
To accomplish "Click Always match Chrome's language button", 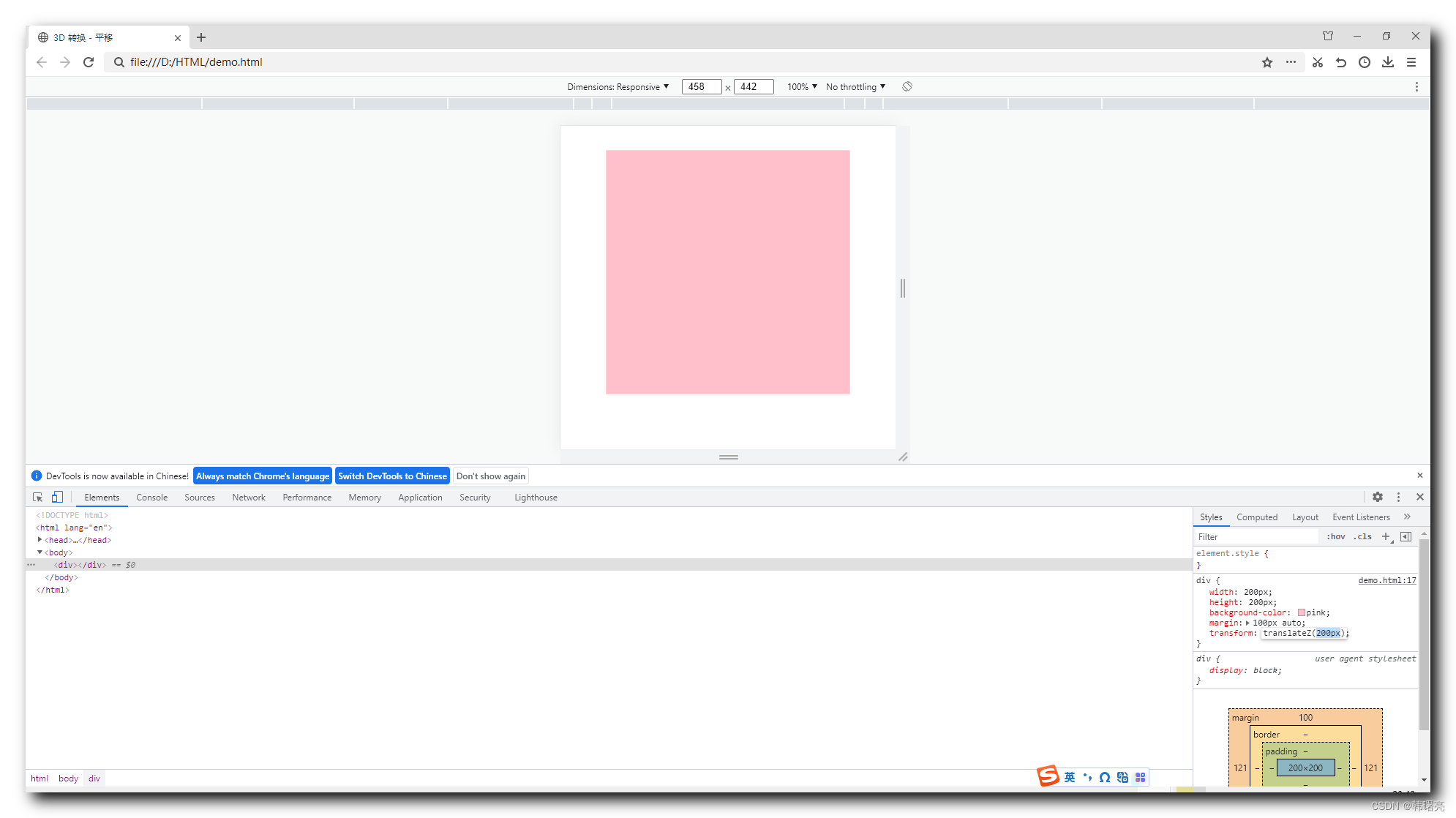I will 263,476.
